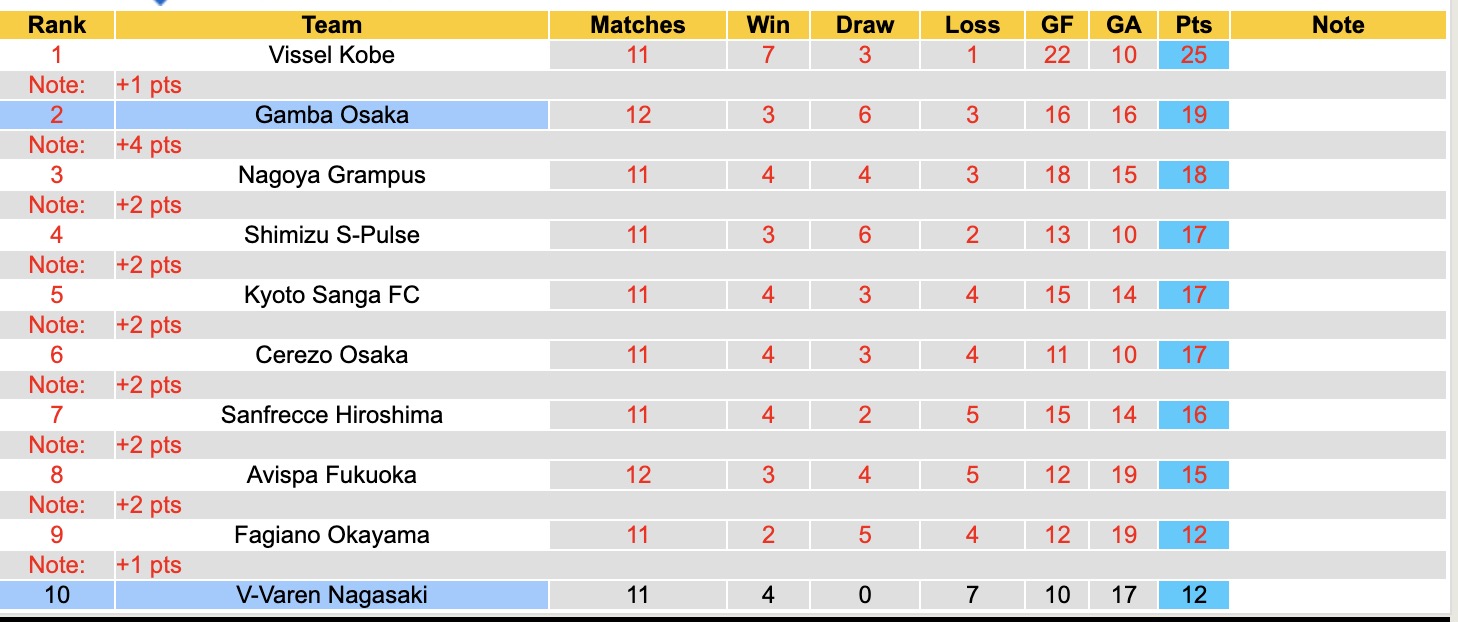The image size is (1458, 622).
Task: Open the Gamba Osaka team link
Action: tap(332, 115)
